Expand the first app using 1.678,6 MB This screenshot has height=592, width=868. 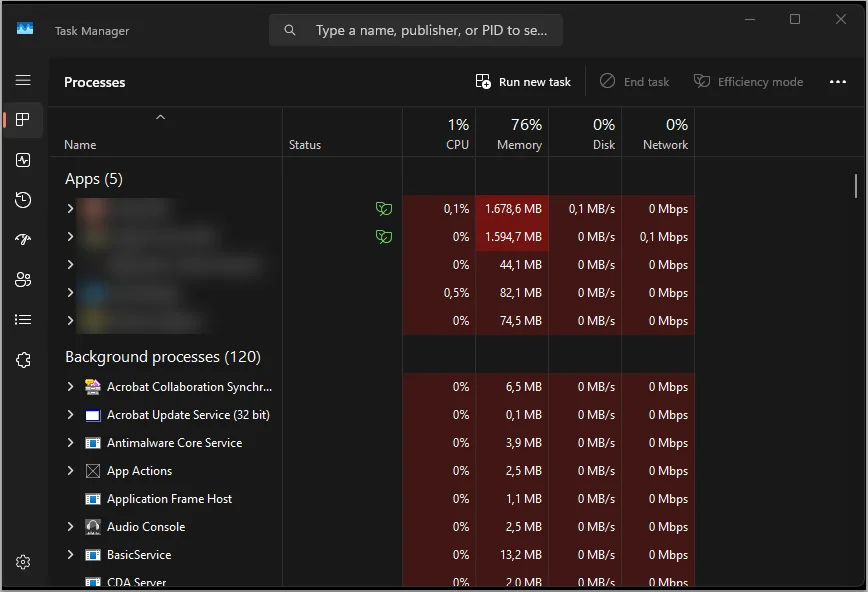(x=70, y=209)
